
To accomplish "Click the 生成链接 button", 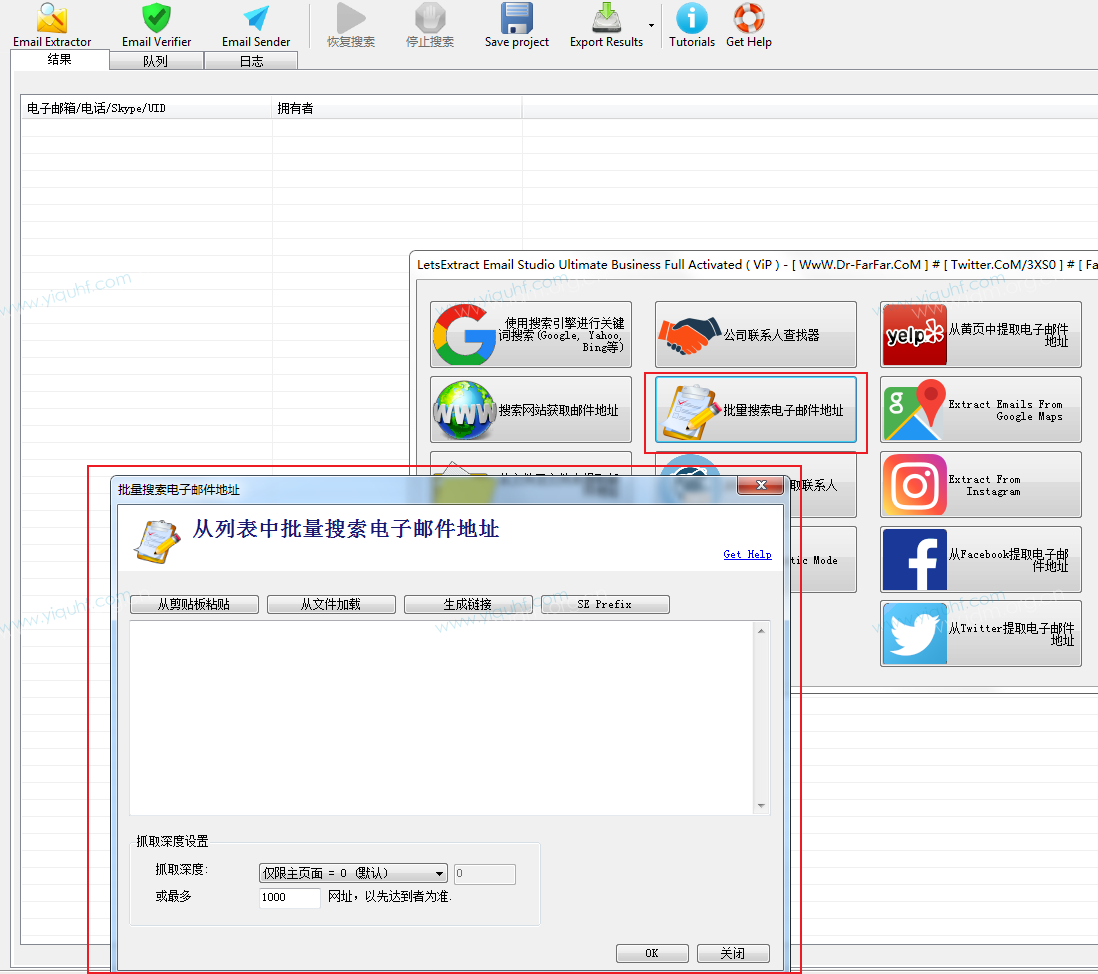I will click(x=468, y=604).
